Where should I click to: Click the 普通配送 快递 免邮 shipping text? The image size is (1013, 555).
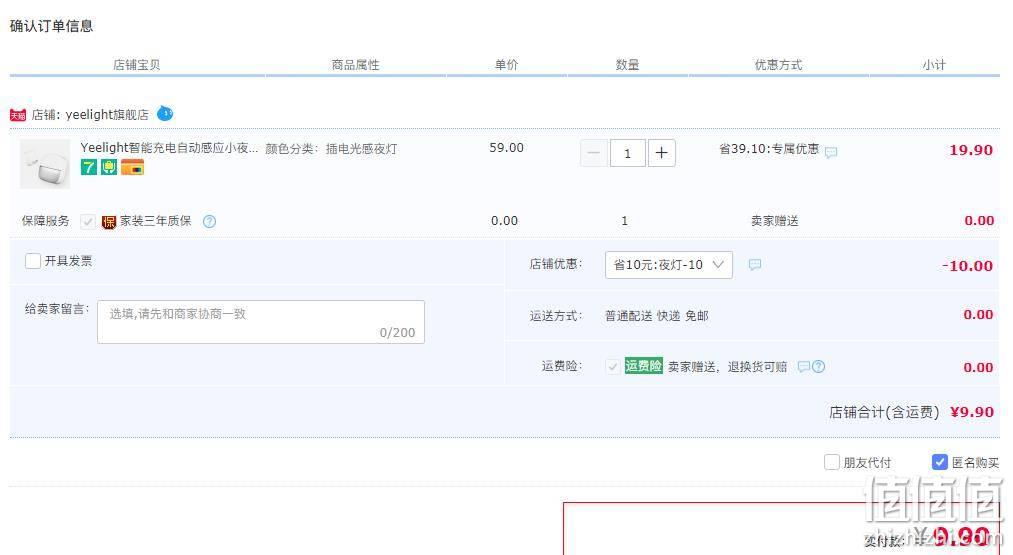[x=657, y=316]
